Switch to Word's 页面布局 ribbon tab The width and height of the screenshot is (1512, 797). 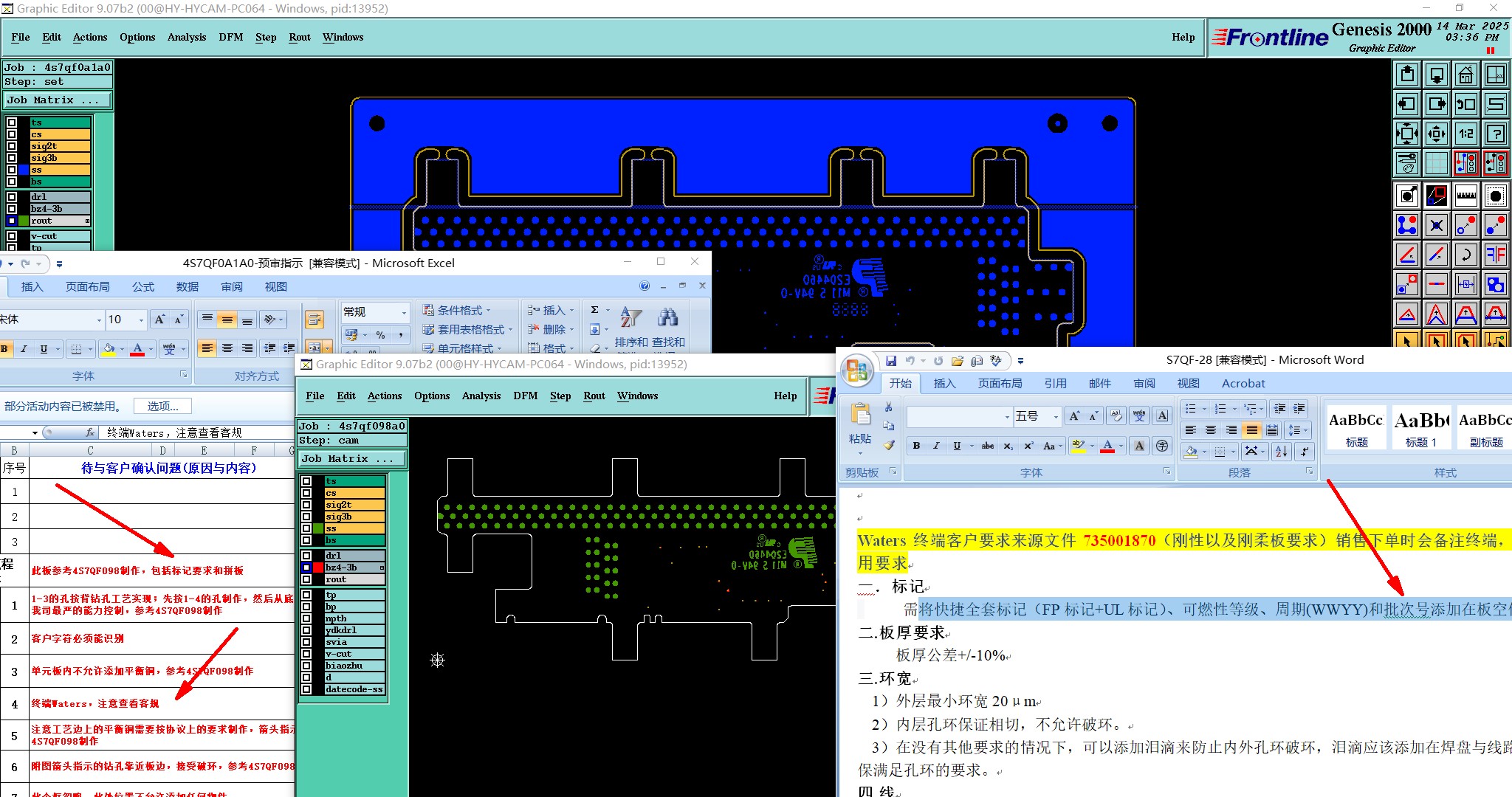1000,383
